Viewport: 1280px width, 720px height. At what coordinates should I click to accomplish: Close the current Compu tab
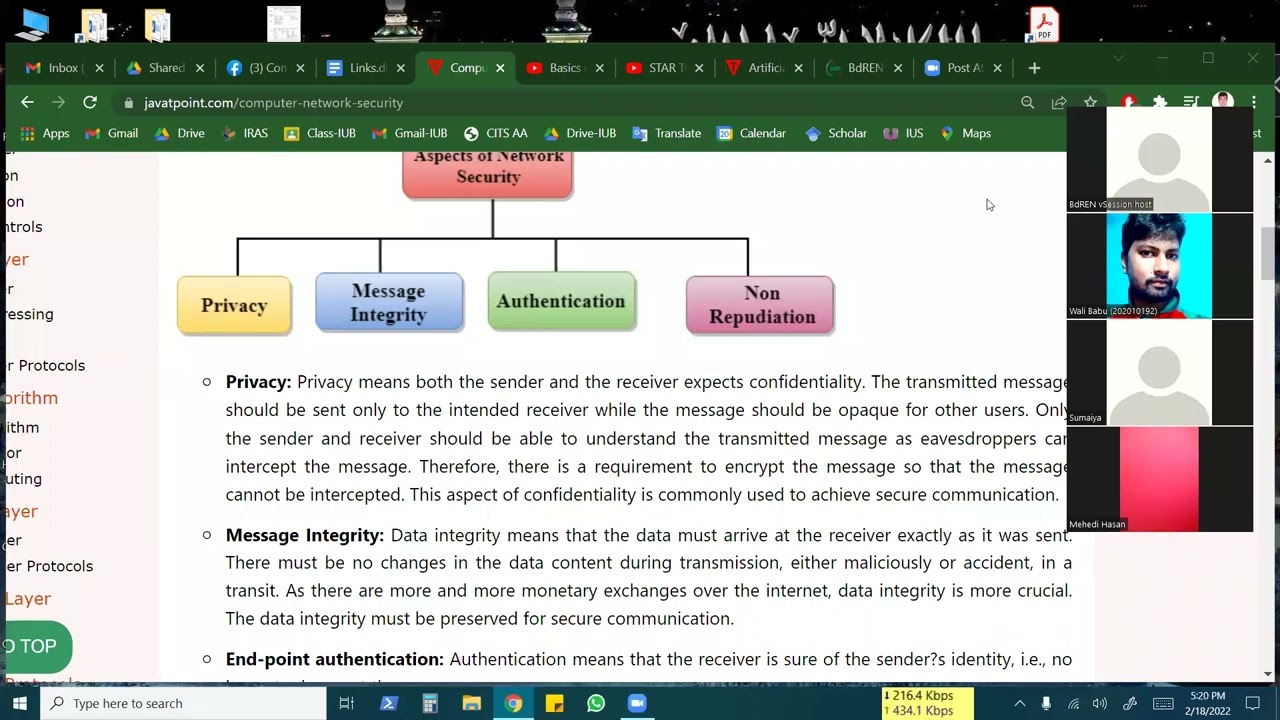499,68
